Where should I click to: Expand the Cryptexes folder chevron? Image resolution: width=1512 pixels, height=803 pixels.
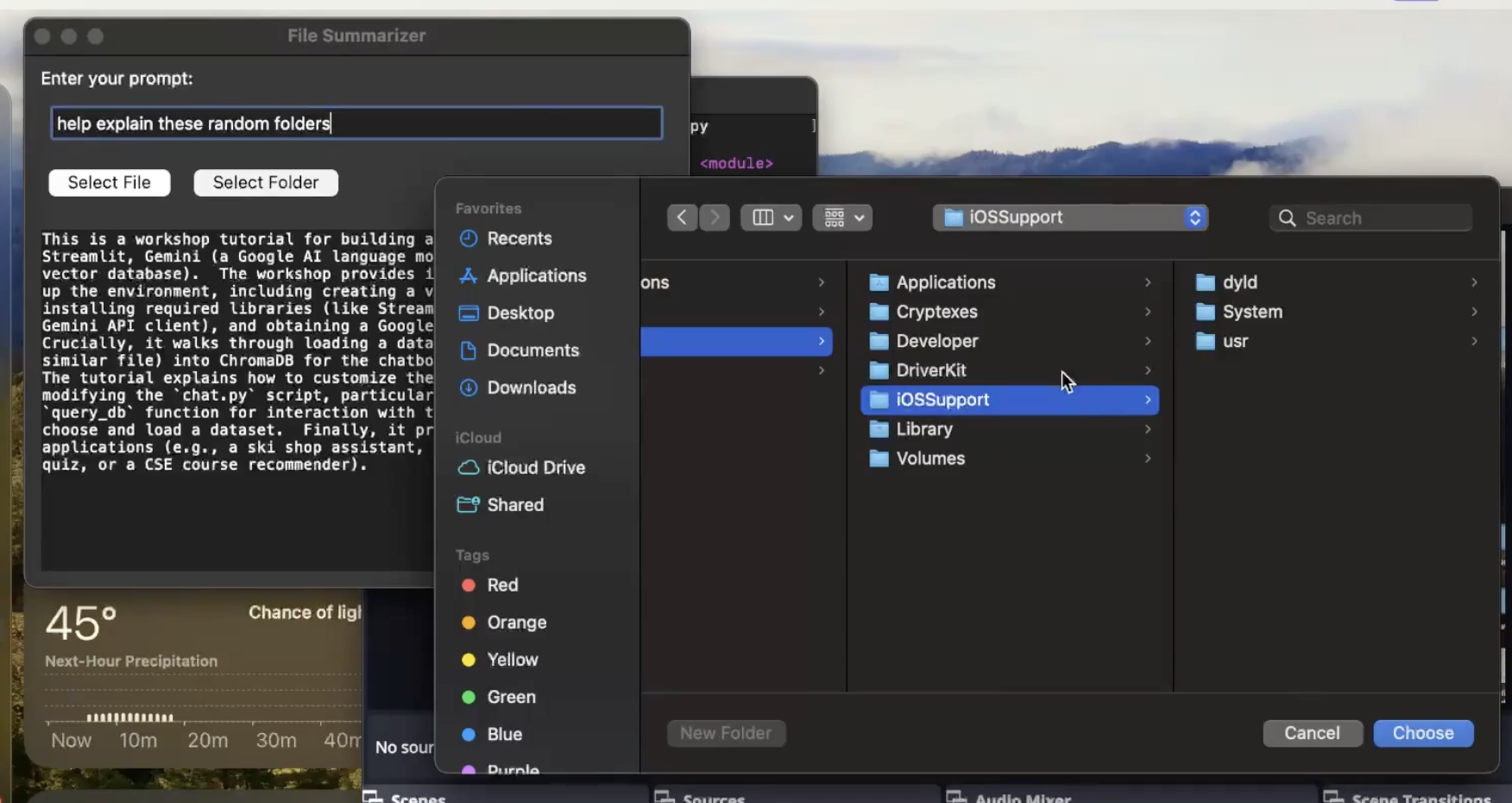pyautogui.click(x=1148, y=312)
